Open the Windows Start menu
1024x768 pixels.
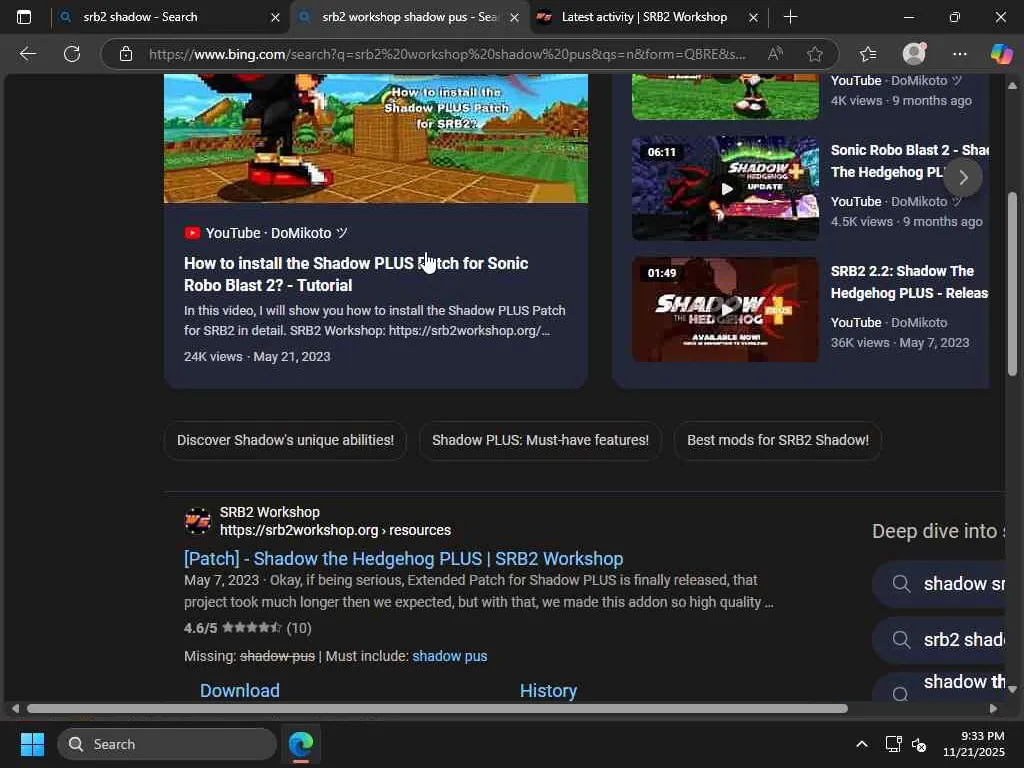coord(32,744)
